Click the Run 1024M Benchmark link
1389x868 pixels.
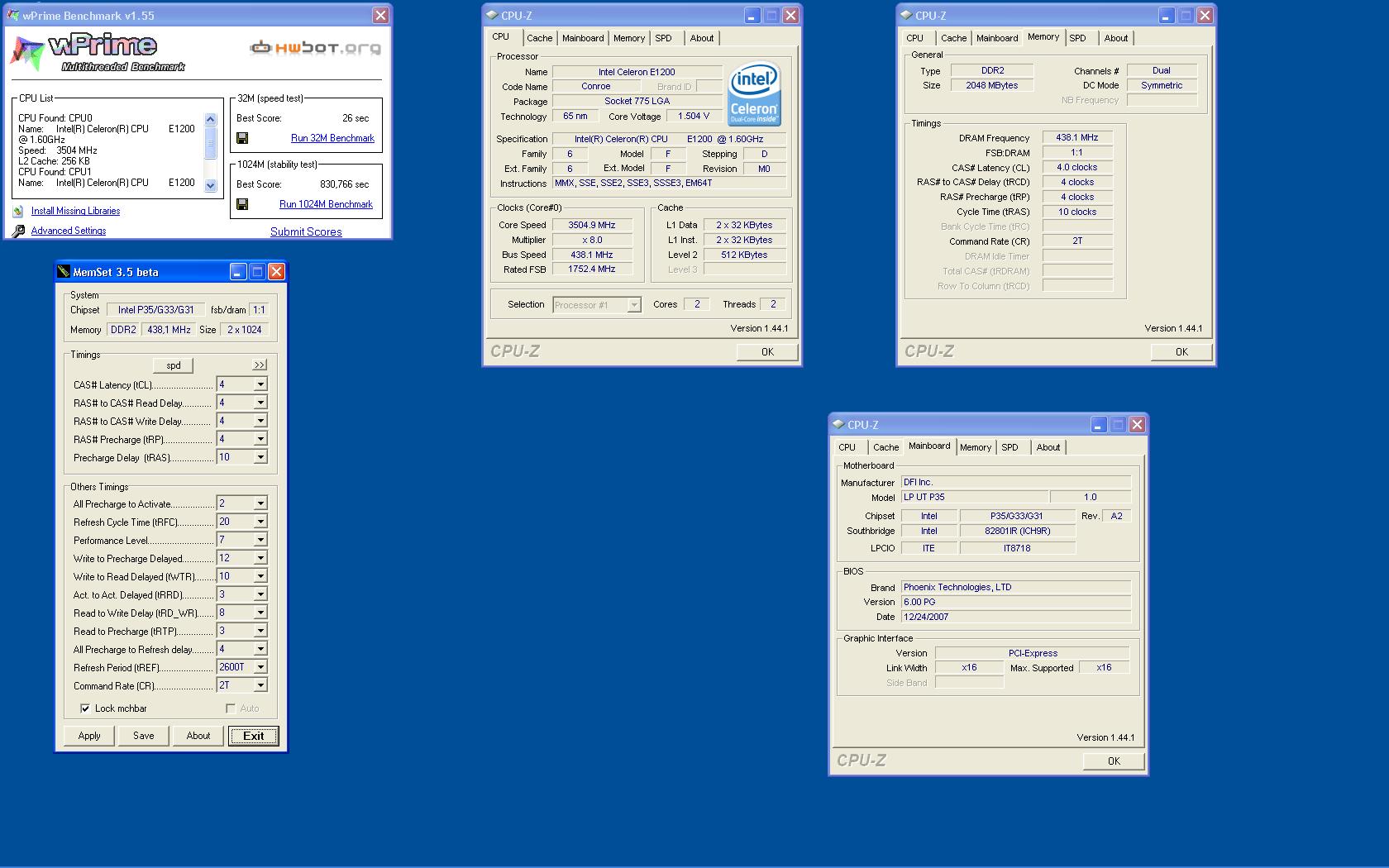326,204
